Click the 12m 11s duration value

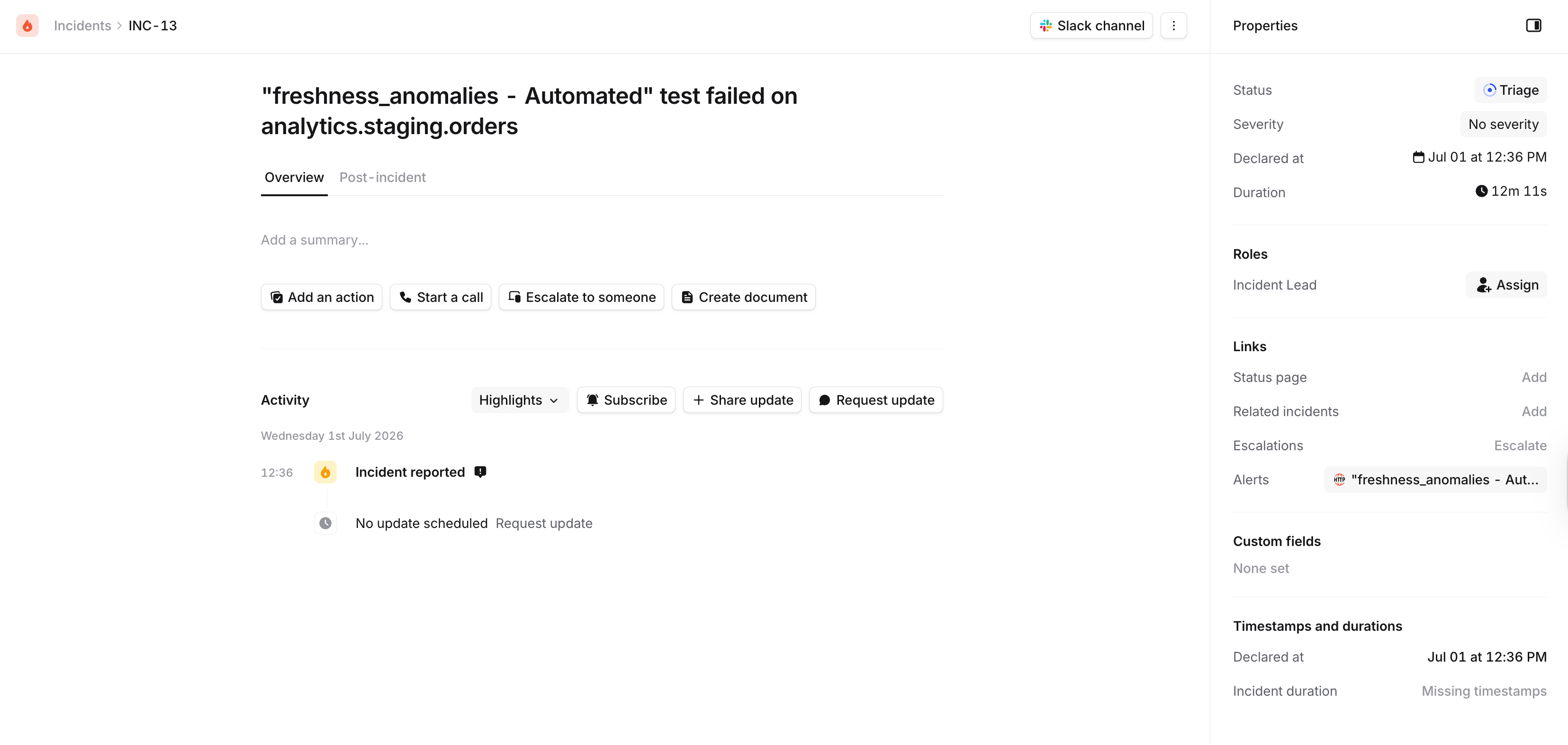coord(1518,191)
